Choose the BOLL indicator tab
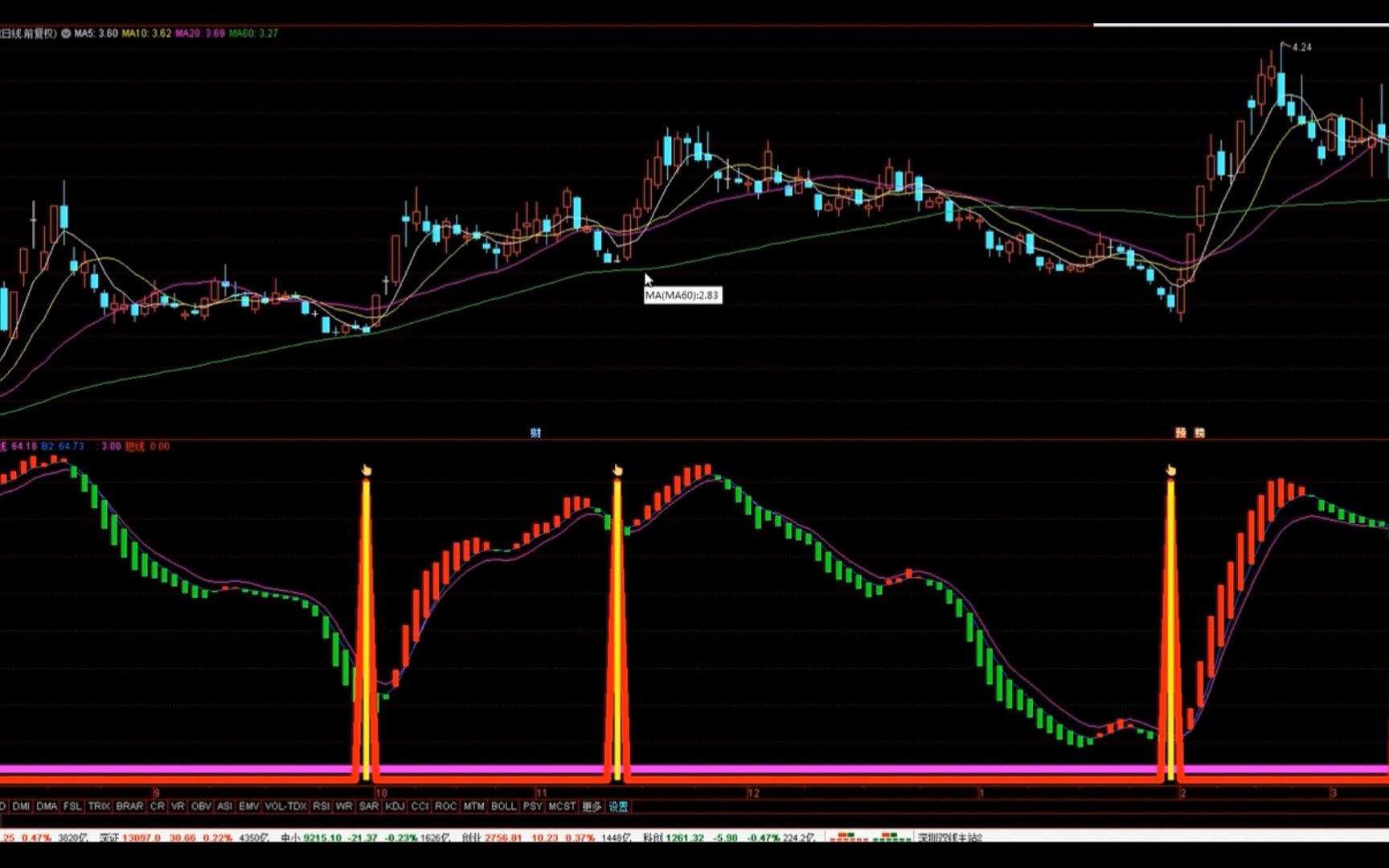 pos(503,806)
